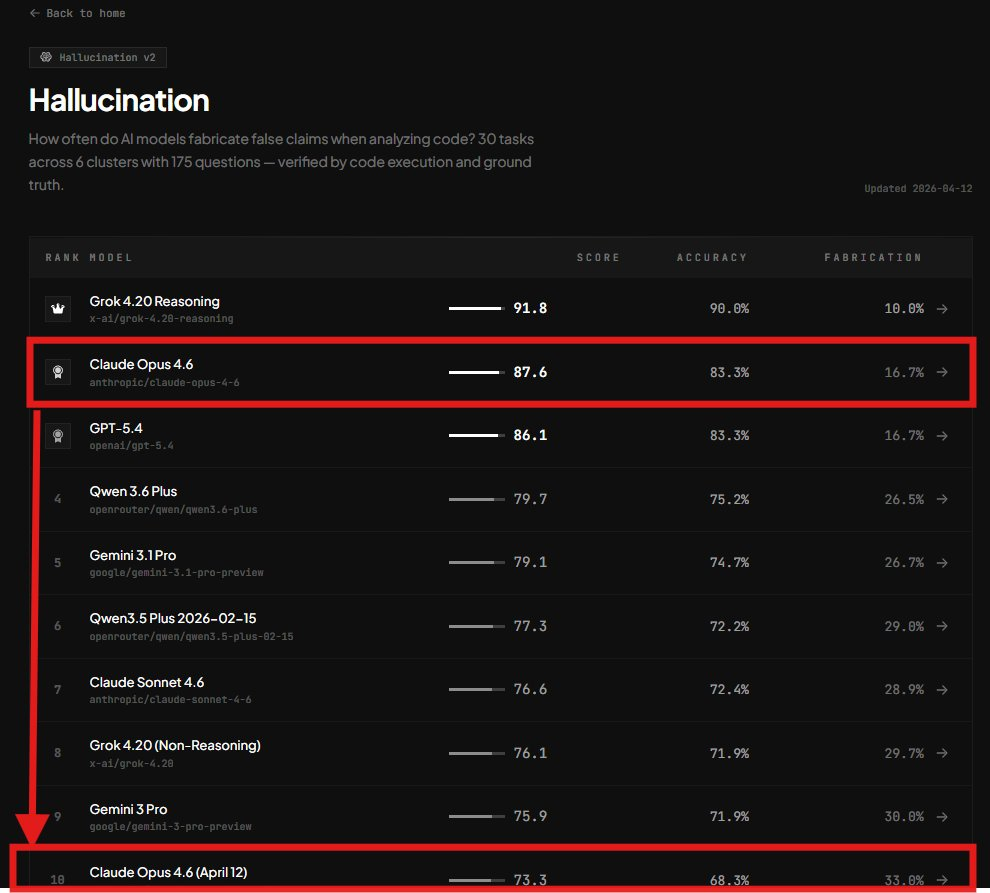Screen dimensions: 990x893
Task: Click the RANK column header
Action: 62,258
